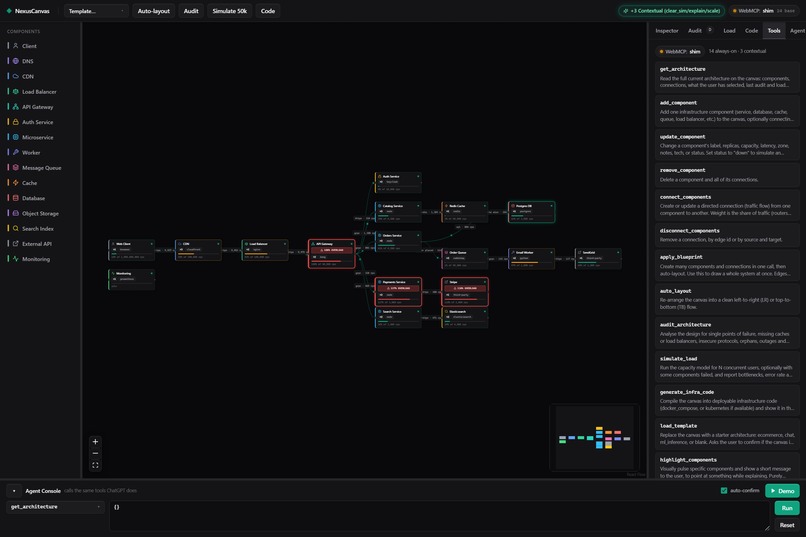806x537 pixels.
Task: Switch to the Inspector tab
Action: (x=667, y=31)
